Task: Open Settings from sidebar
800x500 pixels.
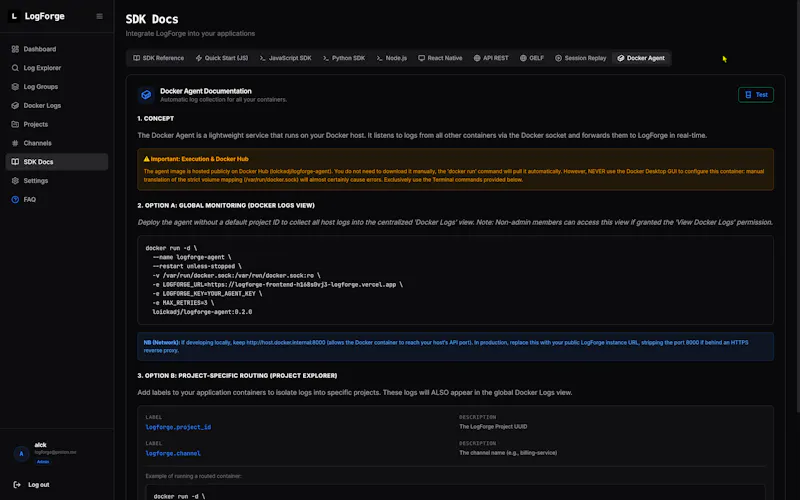Action: (57, 181)
